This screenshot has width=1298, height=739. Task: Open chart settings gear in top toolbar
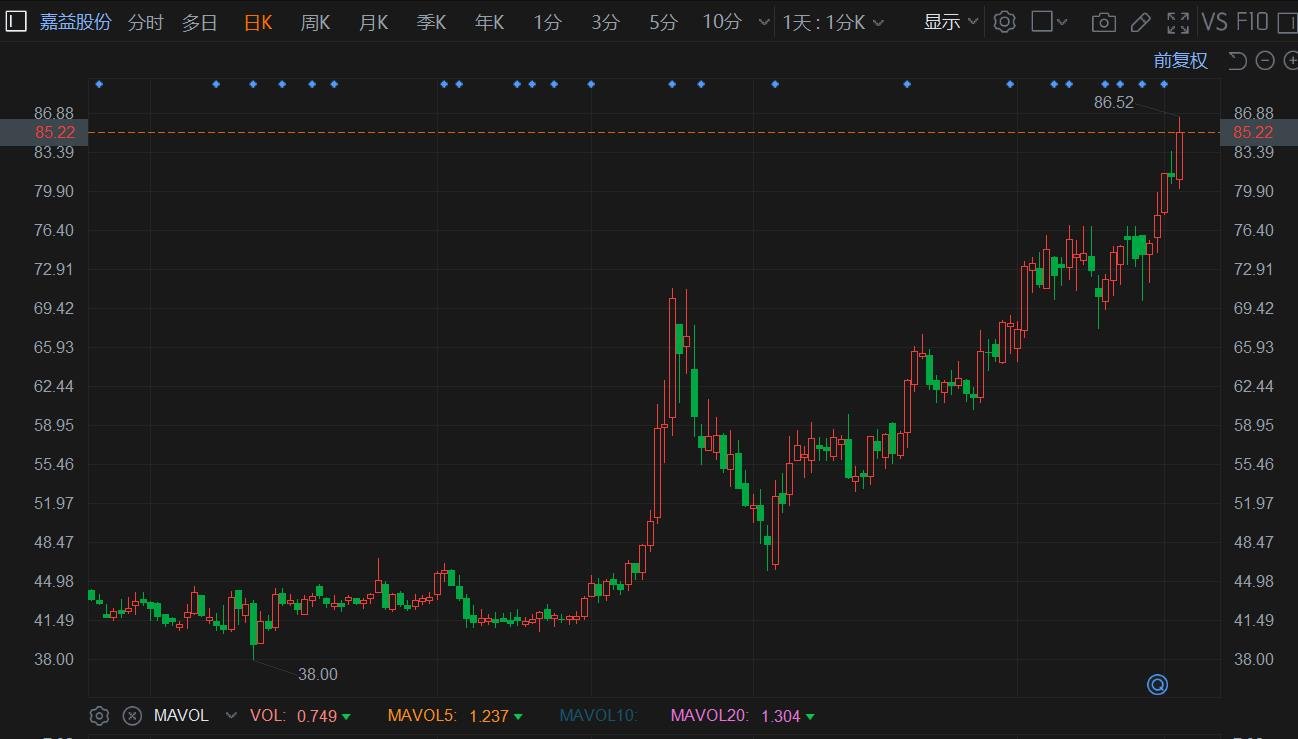coord(1005,22)
